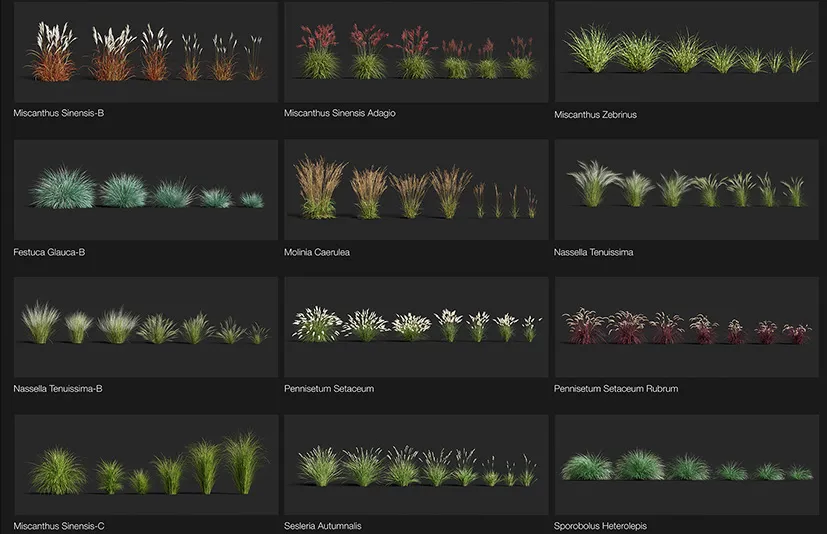Open the thumbnail above the Nassella Tenuissima label
827x534 pixels.
(687, 190)
